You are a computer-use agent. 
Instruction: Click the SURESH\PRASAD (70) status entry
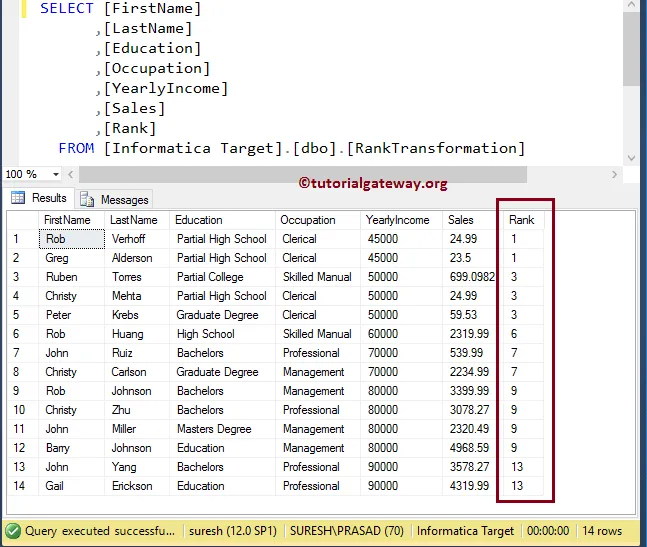347,531
